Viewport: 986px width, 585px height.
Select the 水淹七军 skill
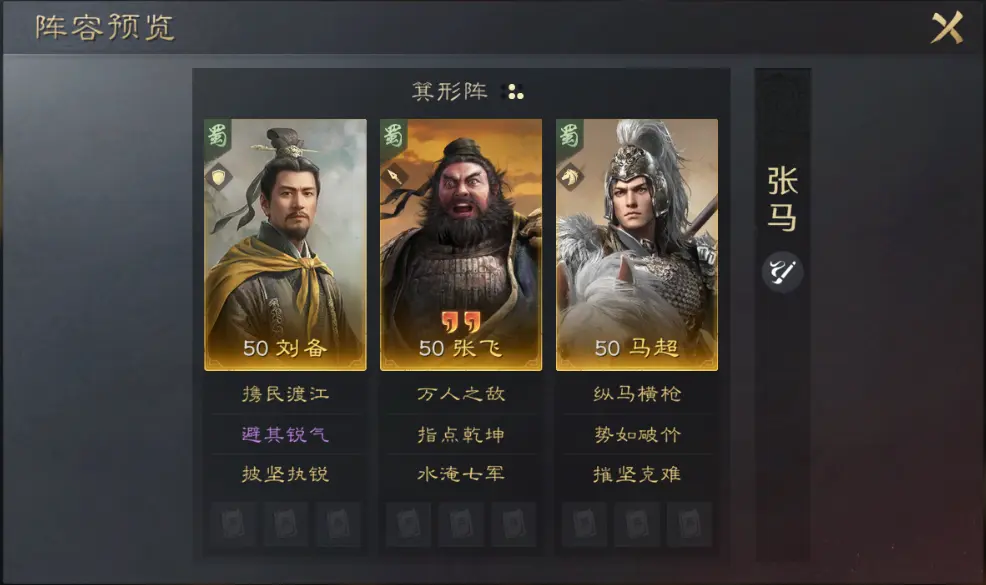(x=461, y=474)
